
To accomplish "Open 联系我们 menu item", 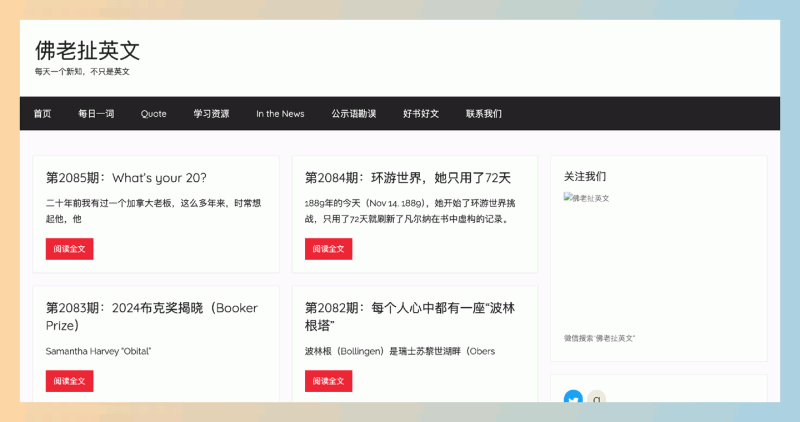I will (x=484, y=113).
